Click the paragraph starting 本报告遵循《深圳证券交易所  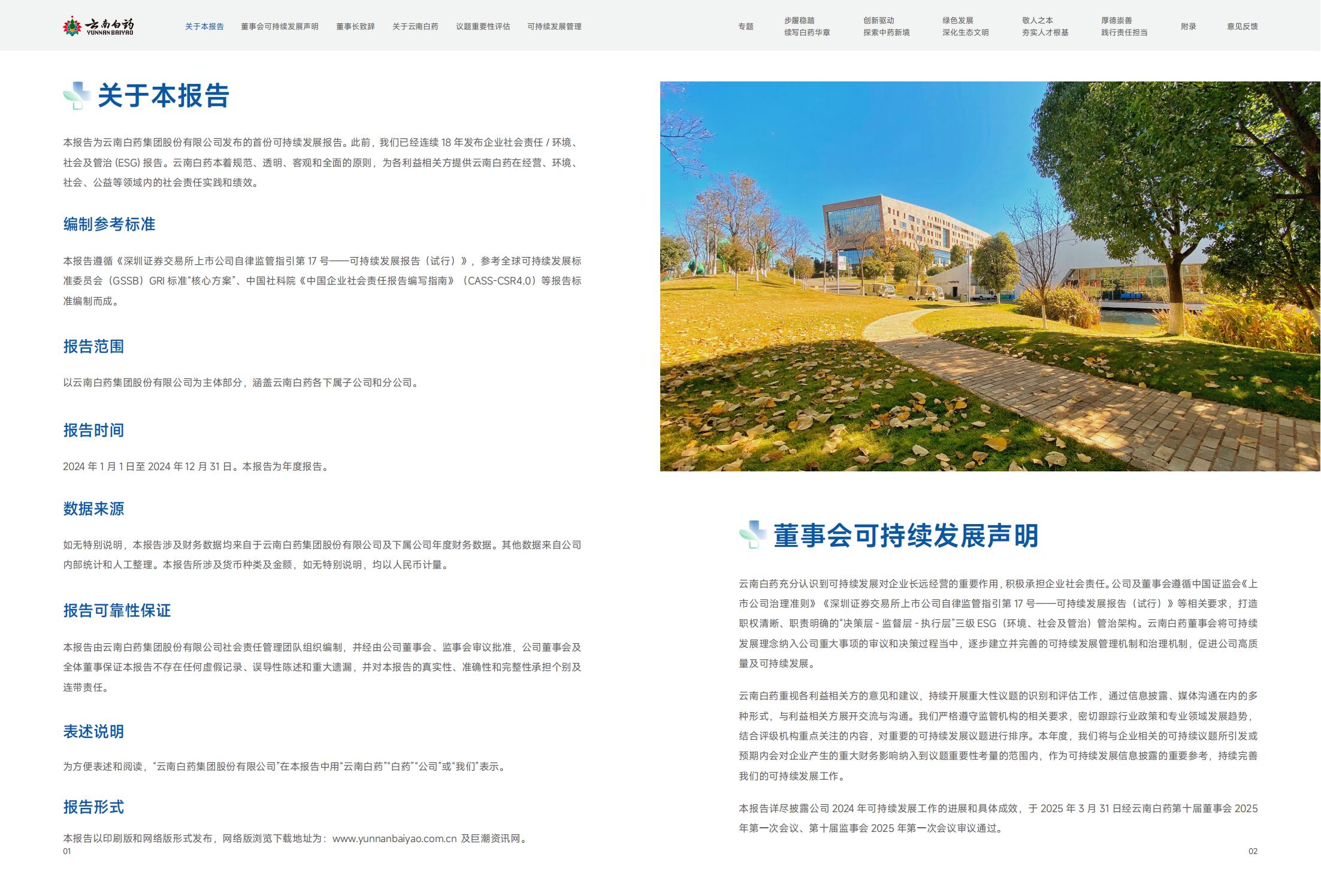(x=322, y=281)
